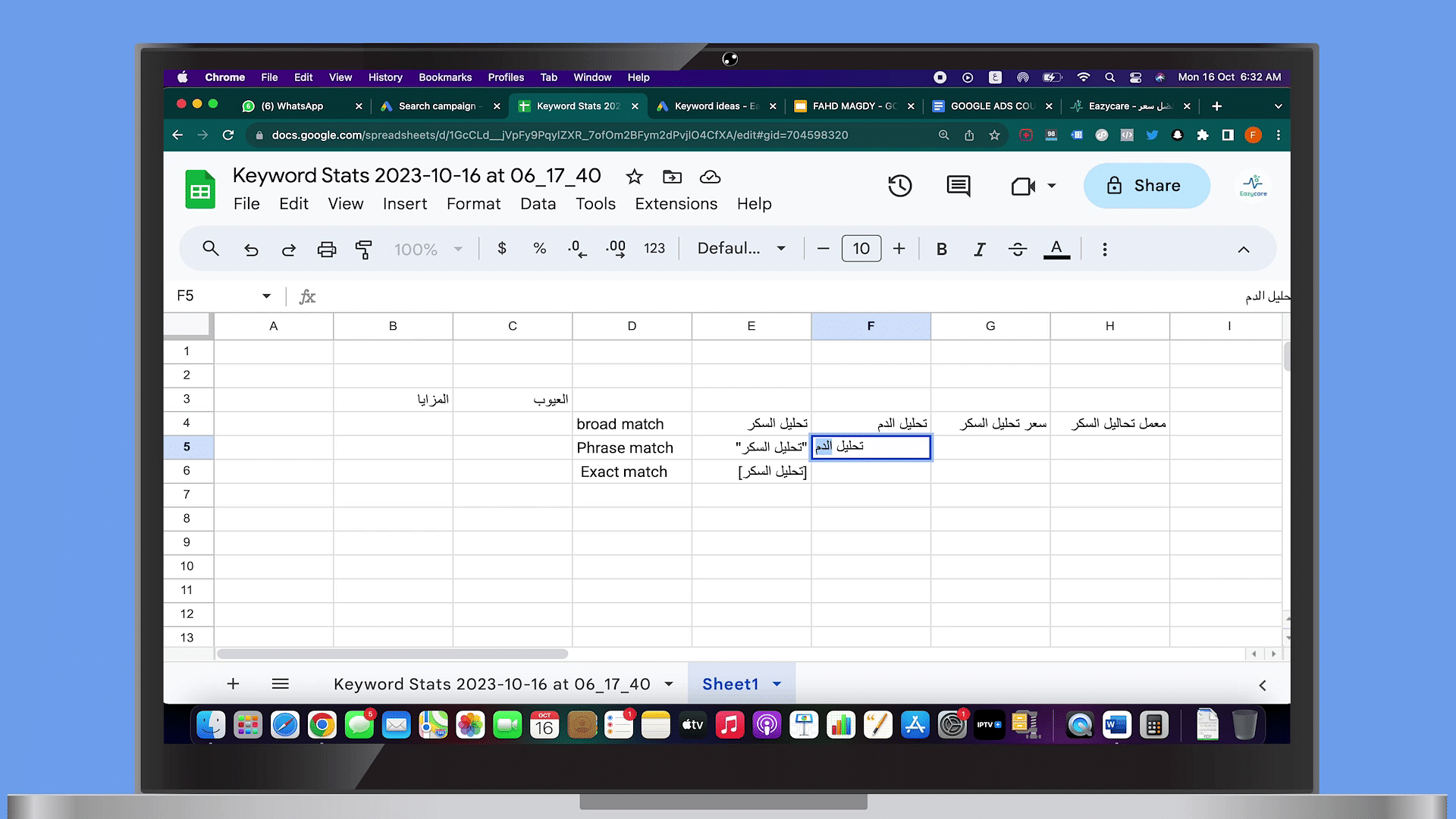This screenshot has width=1456, height=819.
Task: Open the Insert menu
Action: [405, 204]
